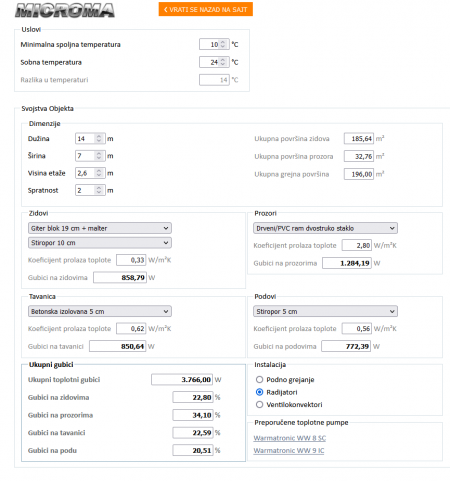Viewport: 450px width, 481px height.
Task: Open the Stiropor 10 cm insulation dropdown
Action: tap(100, 243)
